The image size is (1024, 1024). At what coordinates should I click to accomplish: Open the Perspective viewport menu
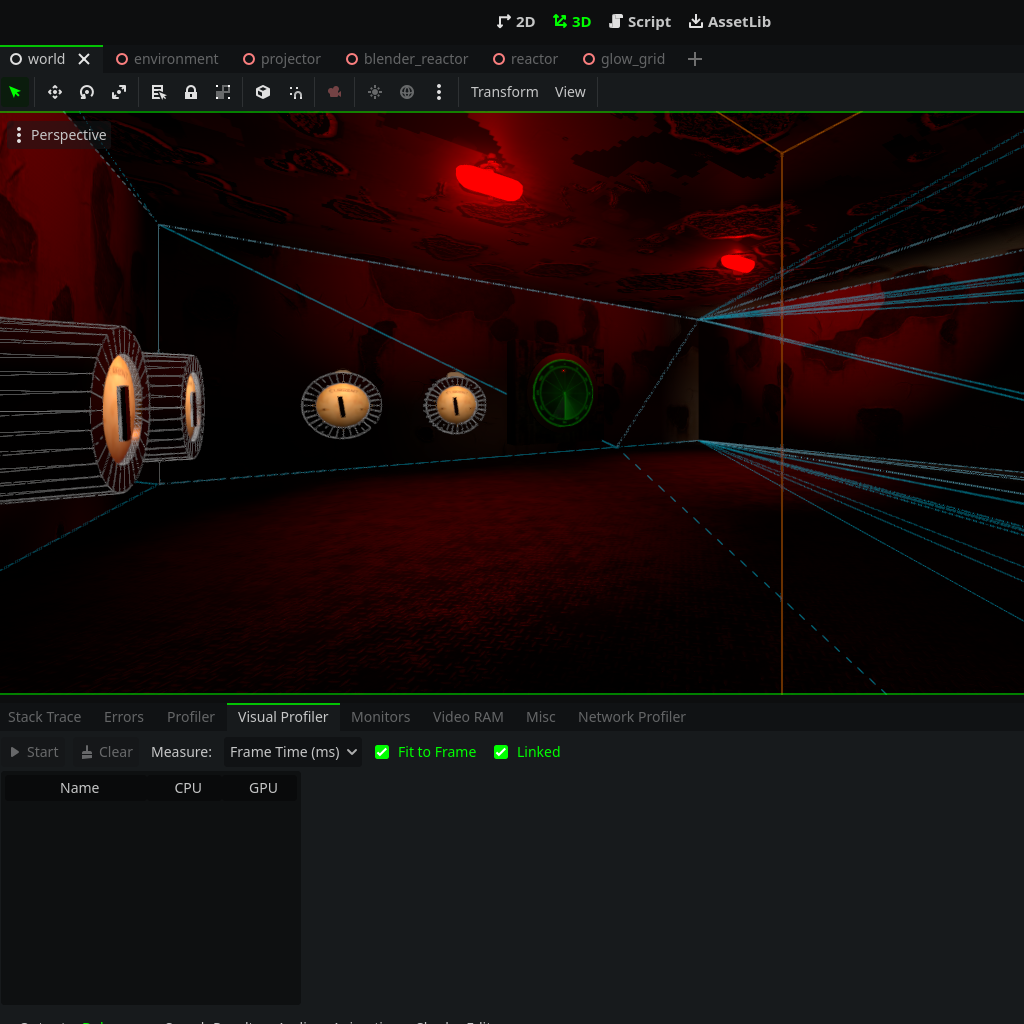click(60, 135)
